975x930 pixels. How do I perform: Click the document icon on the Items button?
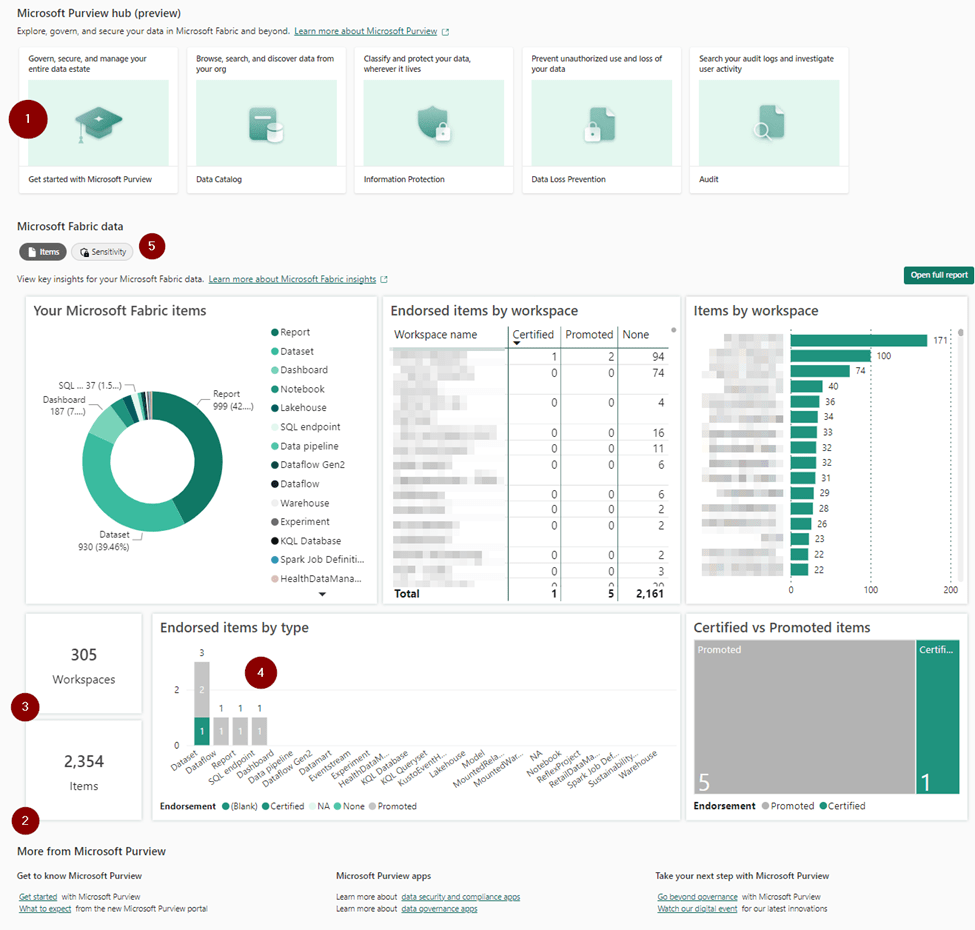30,252
